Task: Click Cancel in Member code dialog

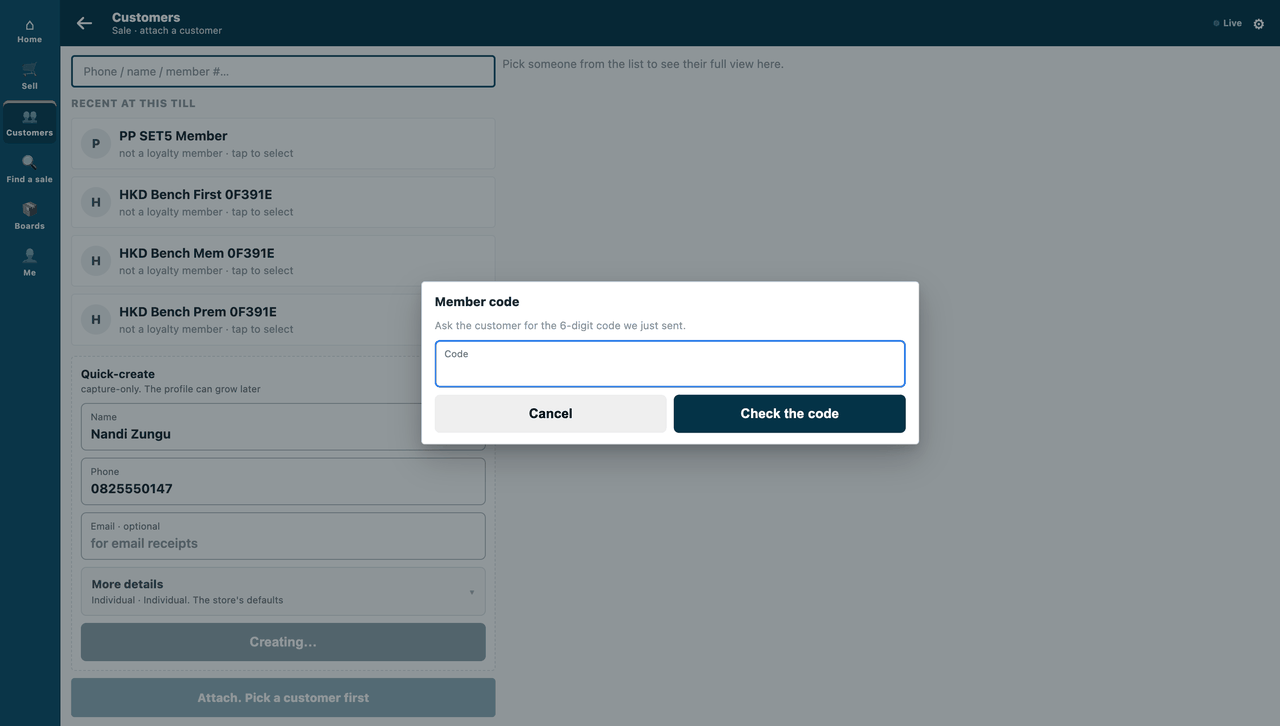Action: [550, 414]
